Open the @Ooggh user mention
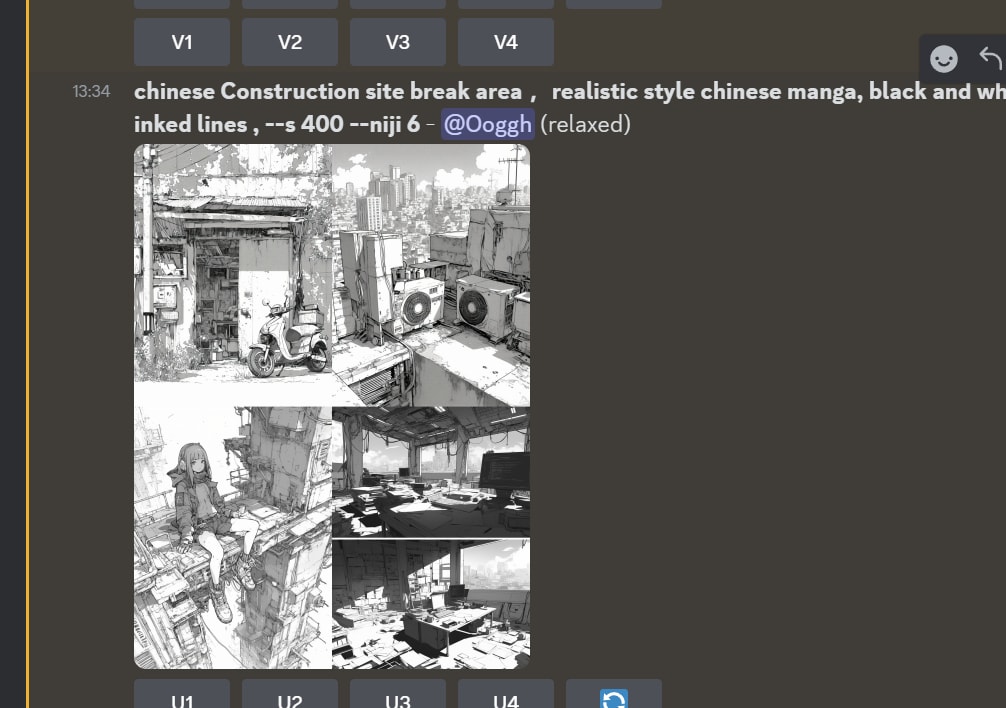The image size is (1006, 708). point(488,124)
